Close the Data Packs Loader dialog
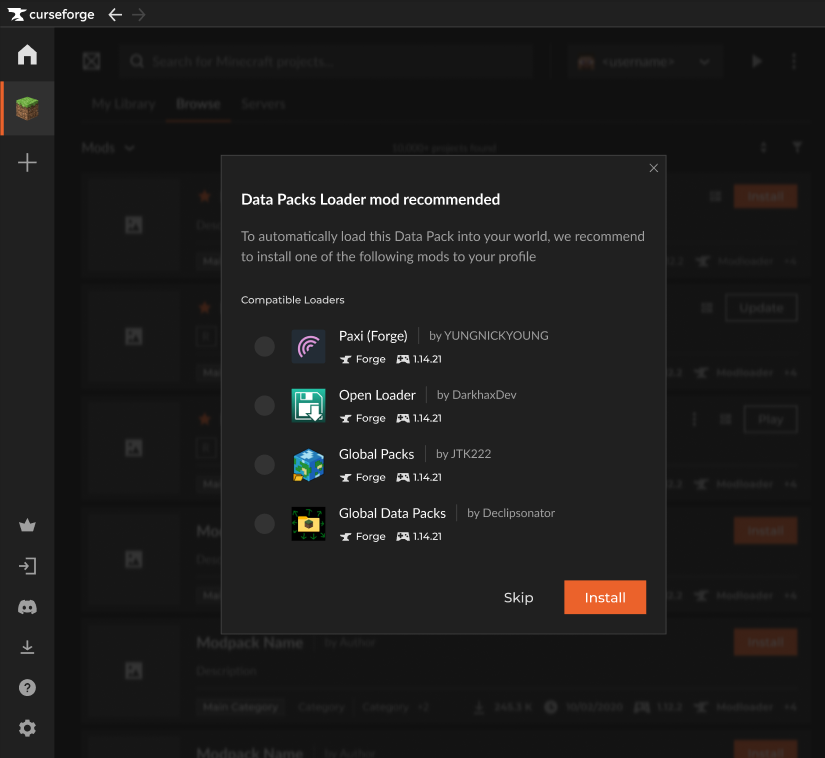825x758 pixels. tap(653, 168)
